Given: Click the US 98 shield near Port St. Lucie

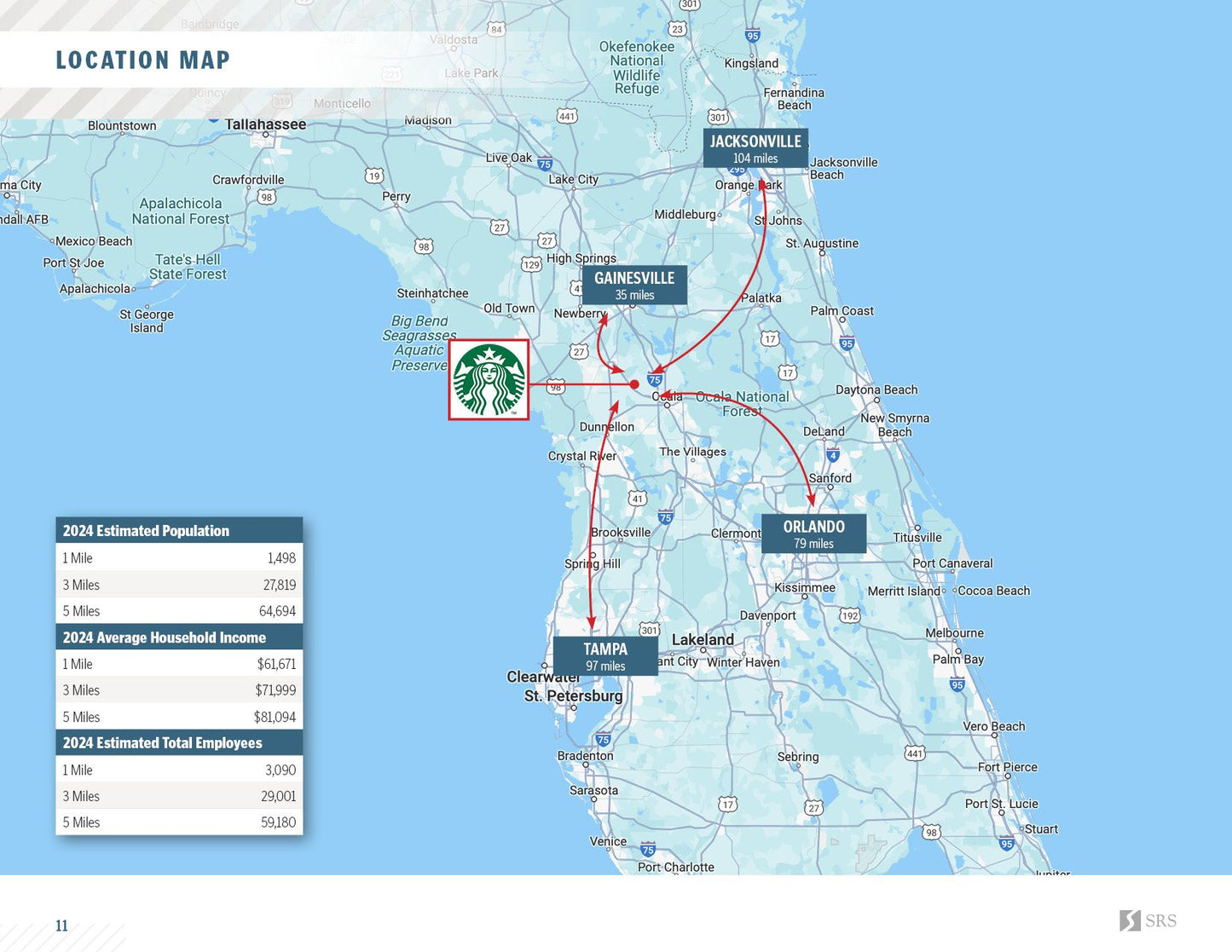Looking at the screenshot, I should coord(932,832).
